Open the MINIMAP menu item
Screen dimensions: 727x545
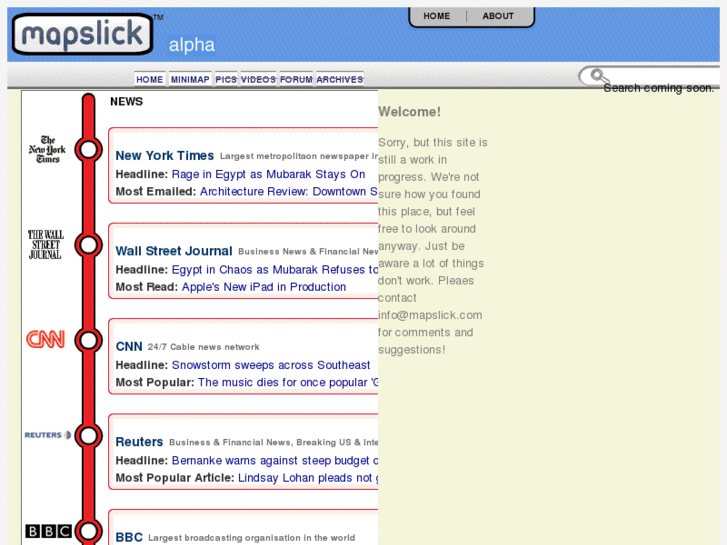click(x=190, y=79)
